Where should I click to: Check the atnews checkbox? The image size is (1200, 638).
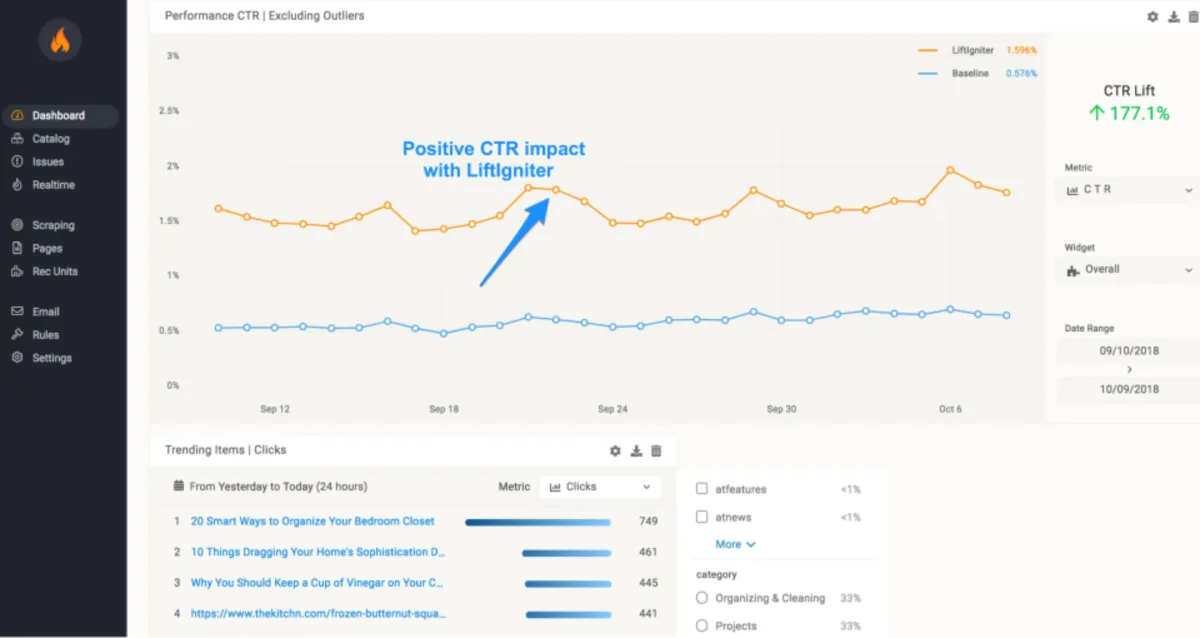coord(702,517)
